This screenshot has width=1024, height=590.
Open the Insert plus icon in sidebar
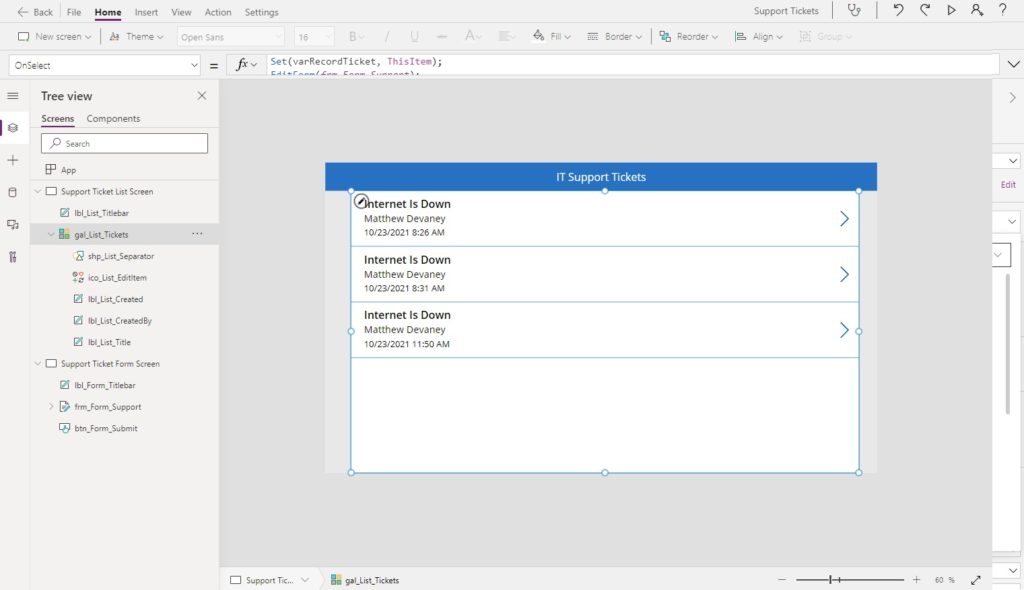click(x=13, y=160)
